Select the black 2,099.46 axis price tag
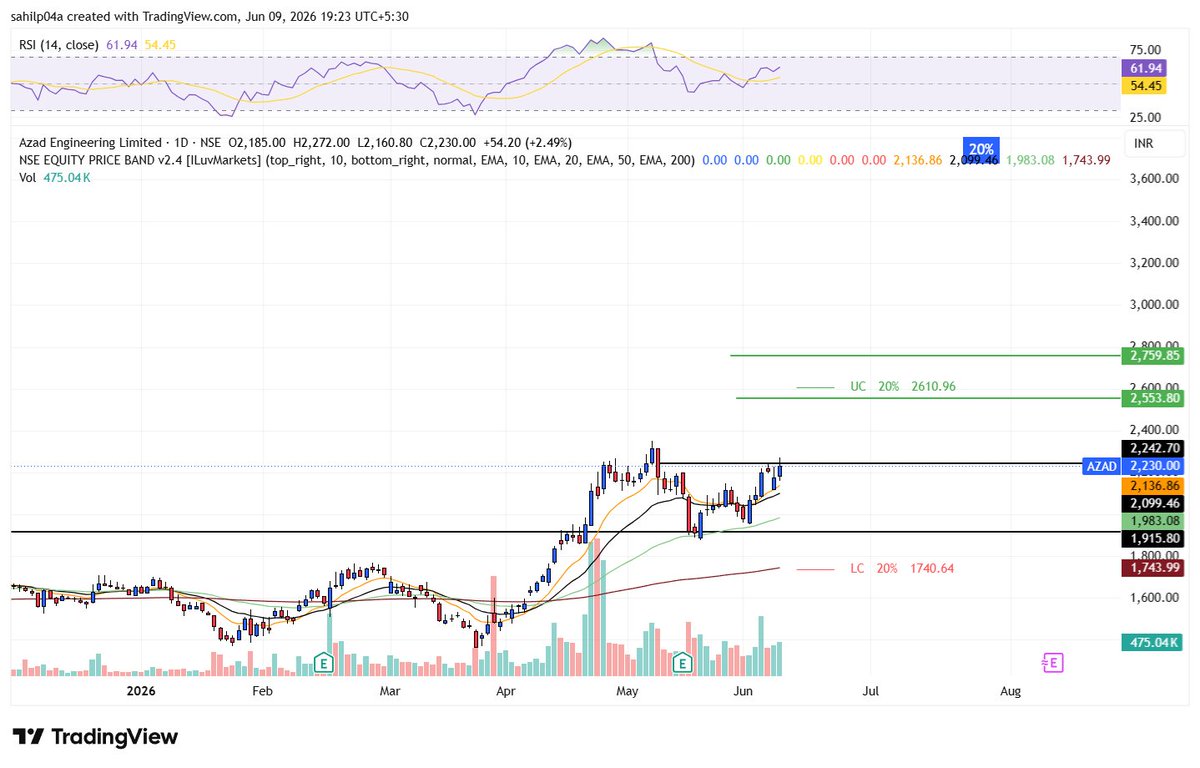This screenshot has width=1200, height=768. tap(1153, 503)
